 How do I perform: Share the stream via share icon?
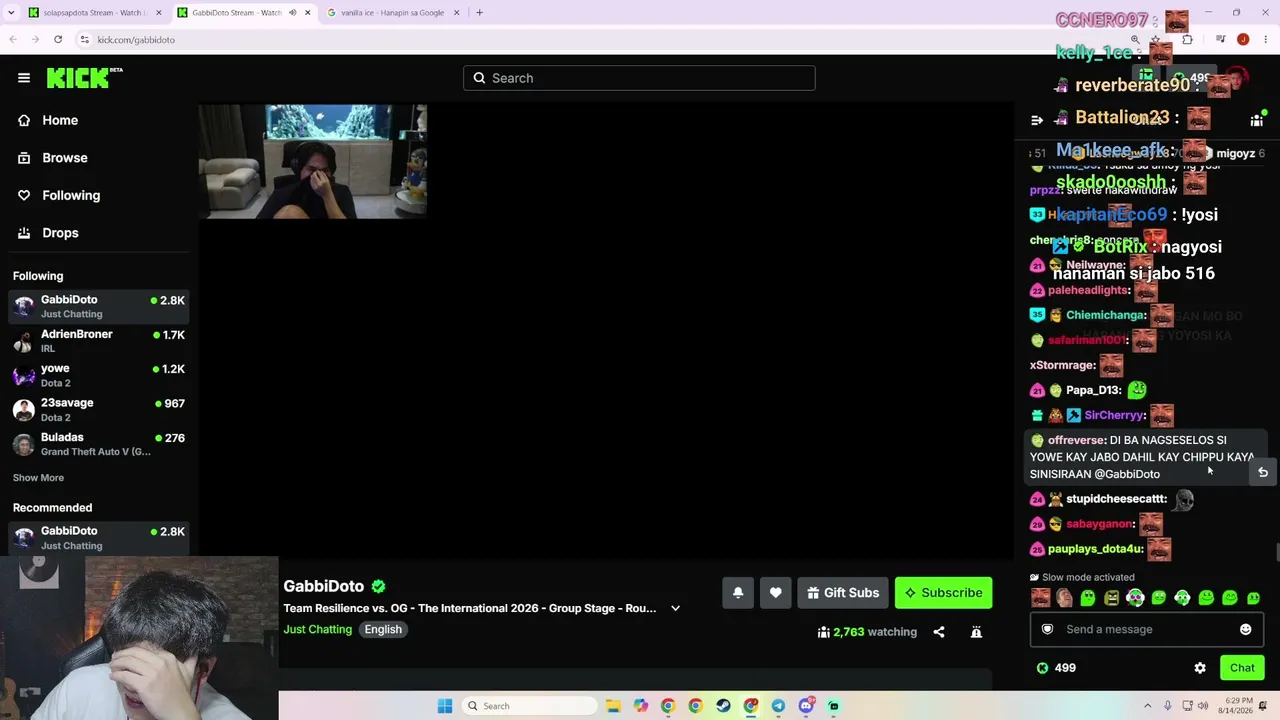939,632
